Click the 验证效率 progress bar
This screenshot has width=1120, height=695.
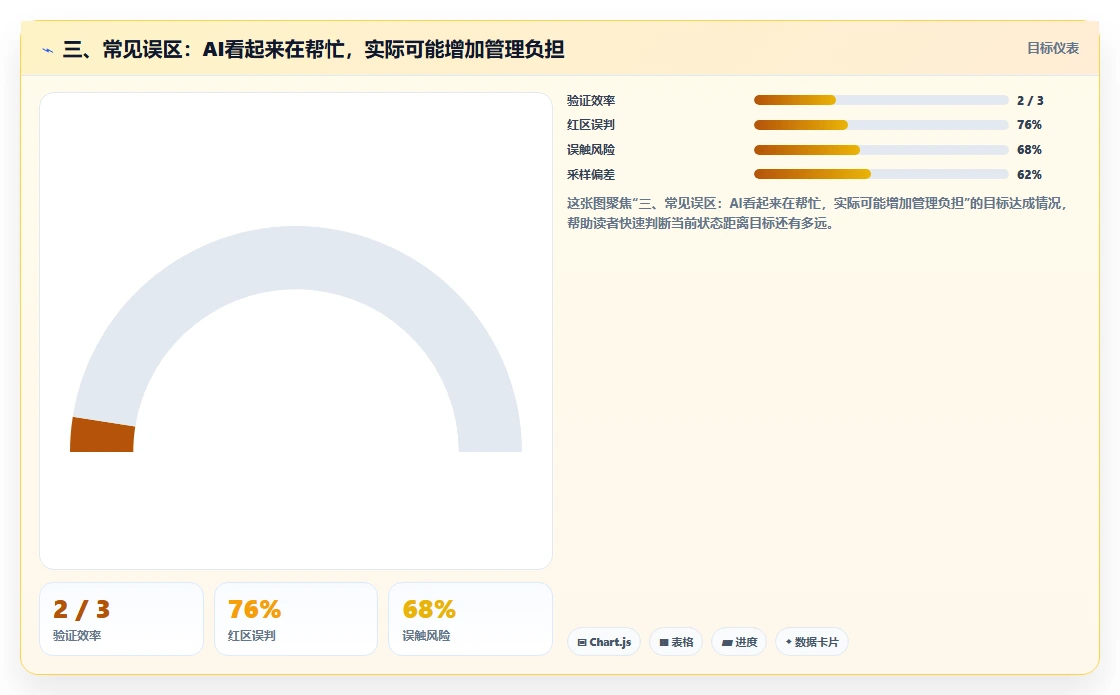[881, 101]
